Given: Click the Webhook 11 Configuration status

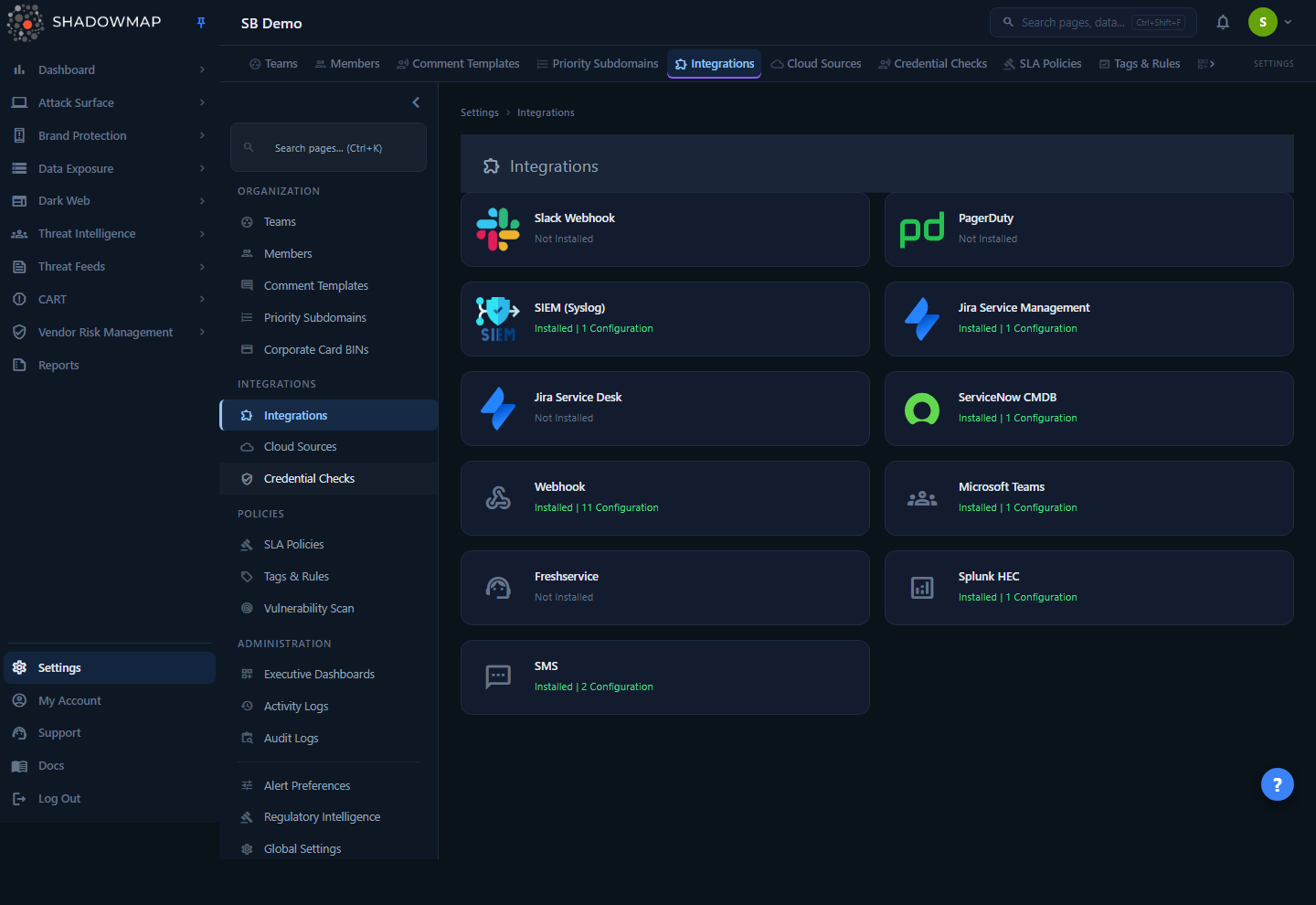Looking at the screenshot, I should (596, 507).
